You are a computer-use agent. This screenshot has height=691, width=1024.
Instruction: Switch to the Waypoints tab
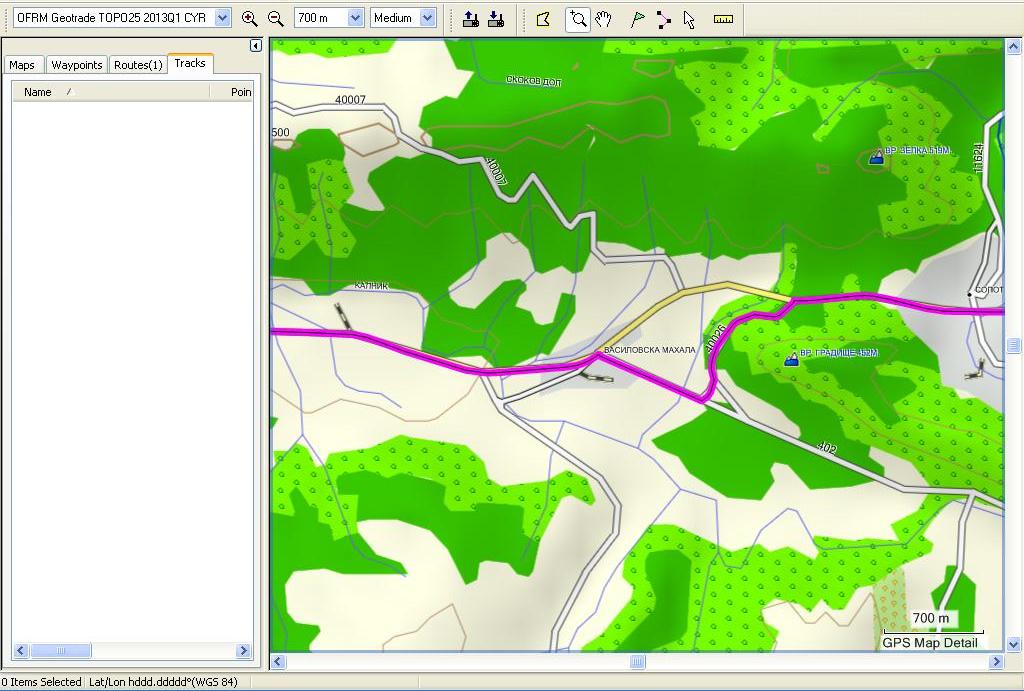pos(76,65)
